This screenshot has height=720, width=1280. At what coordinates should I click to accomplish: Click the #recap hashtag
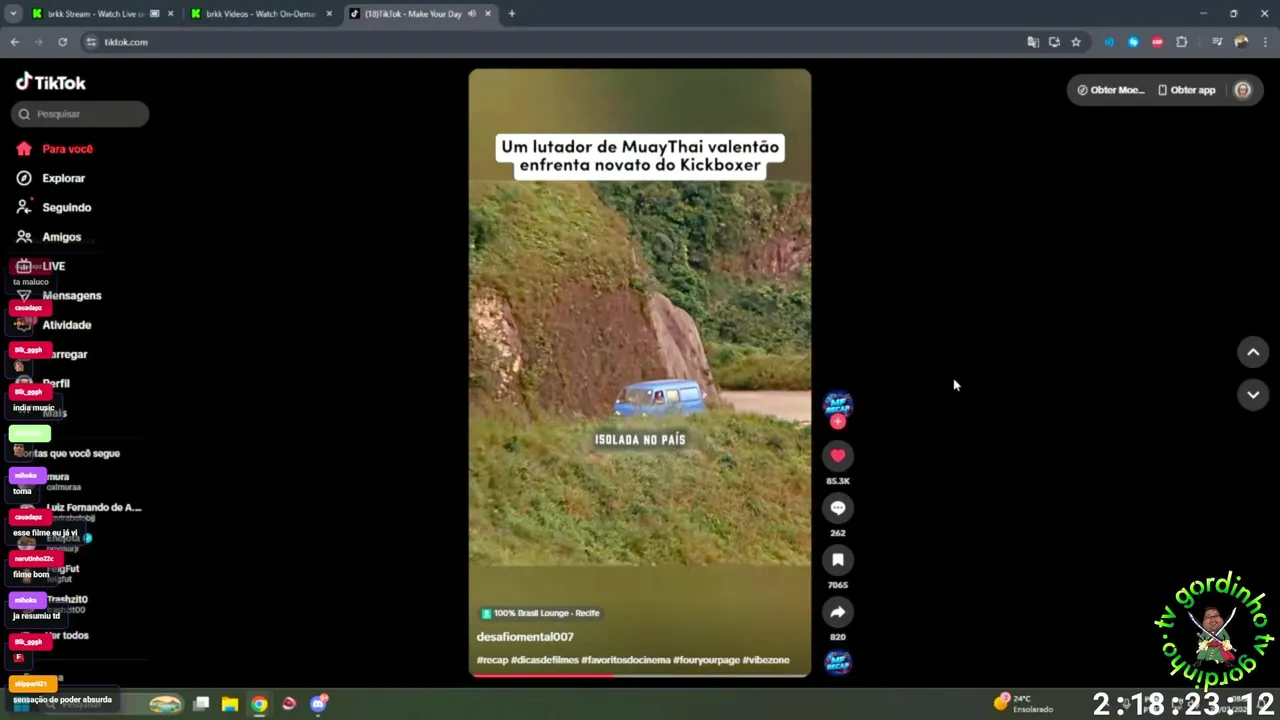coord(492,660)
